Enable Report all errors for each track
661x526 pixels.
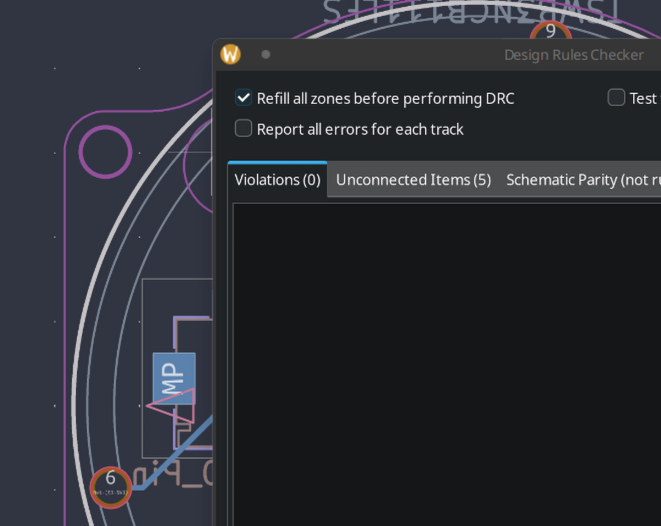coord(243,129)
